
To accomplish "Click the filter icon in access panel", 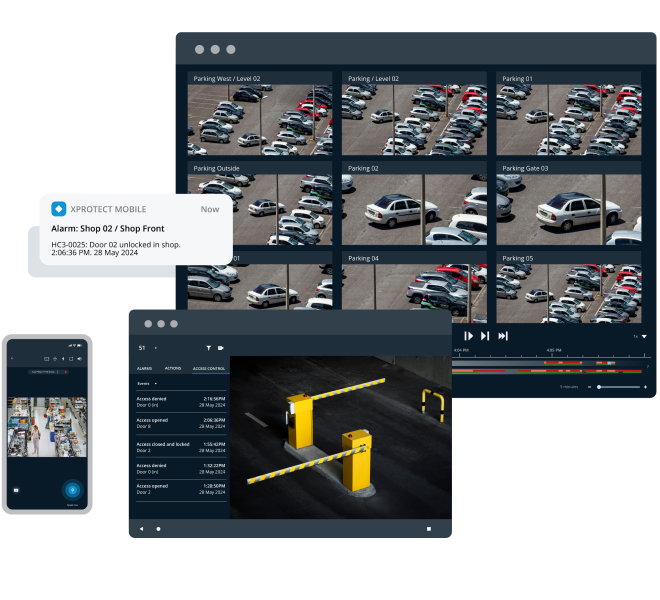I will click(x=209, y=348).
